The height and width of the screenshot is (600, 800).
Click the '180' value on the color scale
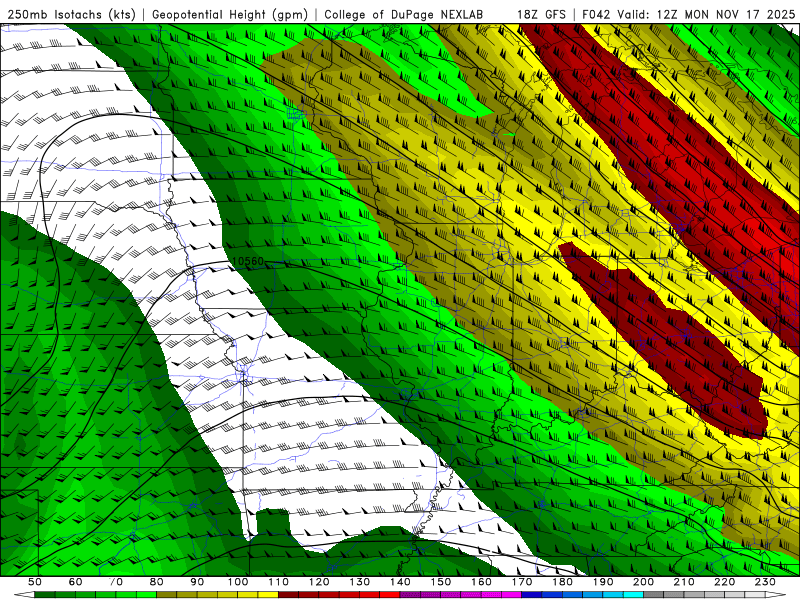click(562, 582)
